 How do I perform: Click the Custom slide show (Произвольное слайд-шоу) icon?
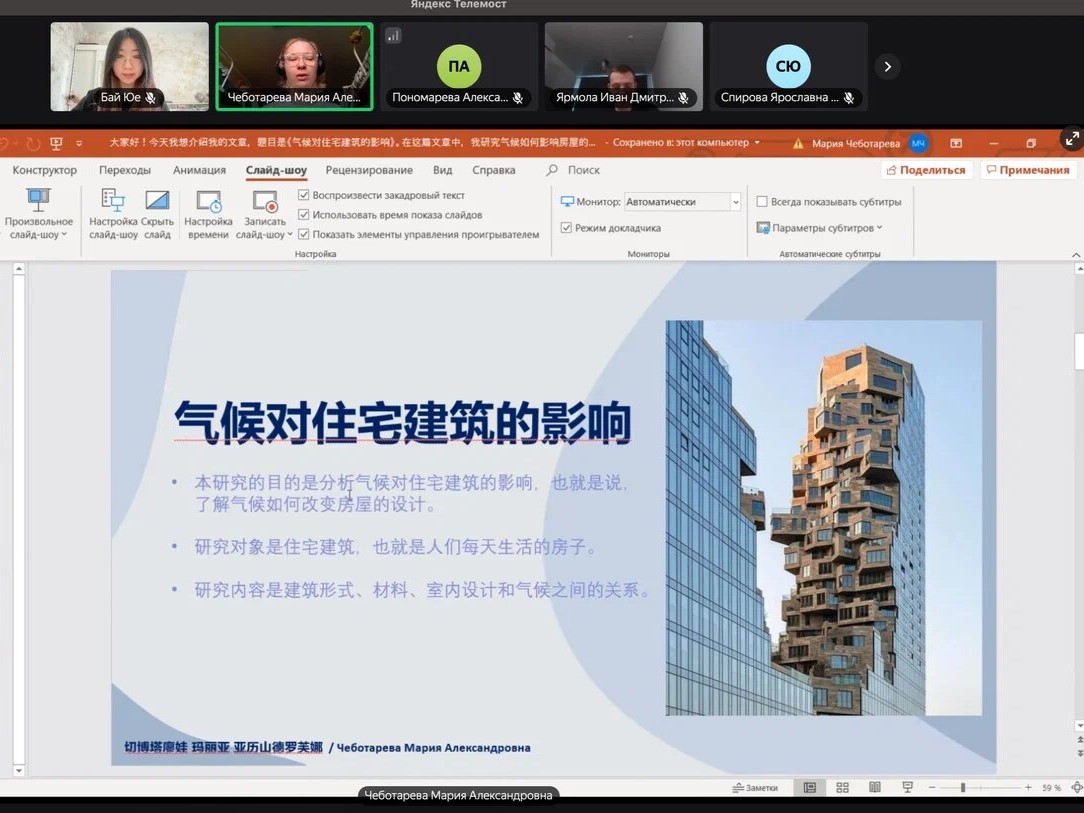38,201
